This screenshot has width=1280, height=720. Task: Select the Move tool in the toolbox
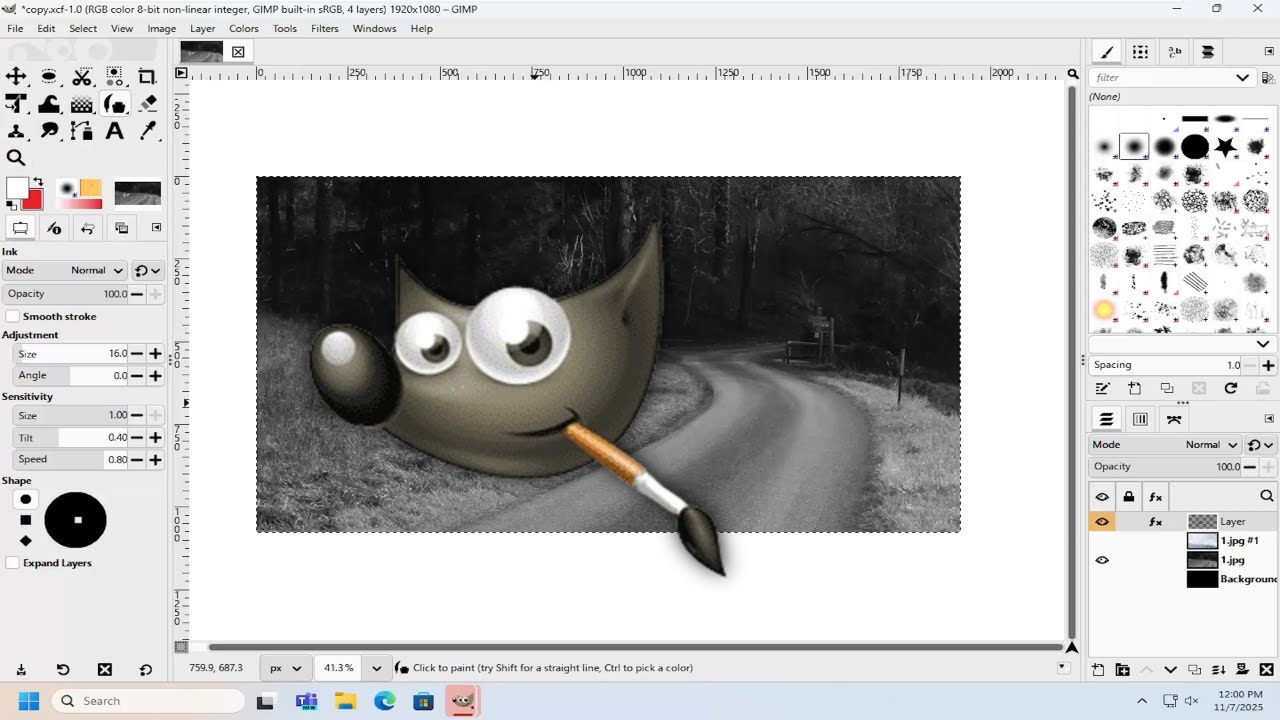click(x=16, y=76)
